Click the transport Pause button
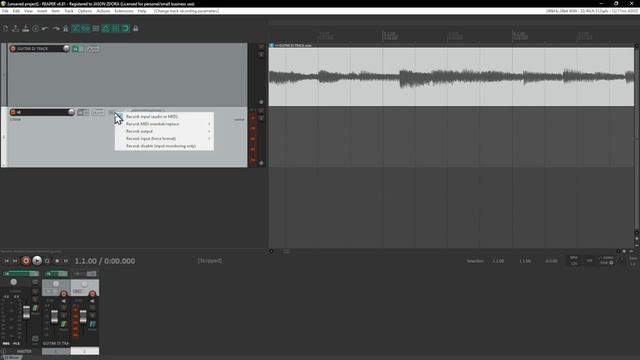This screenshot has height=360, width=640. tap(65, 261)
